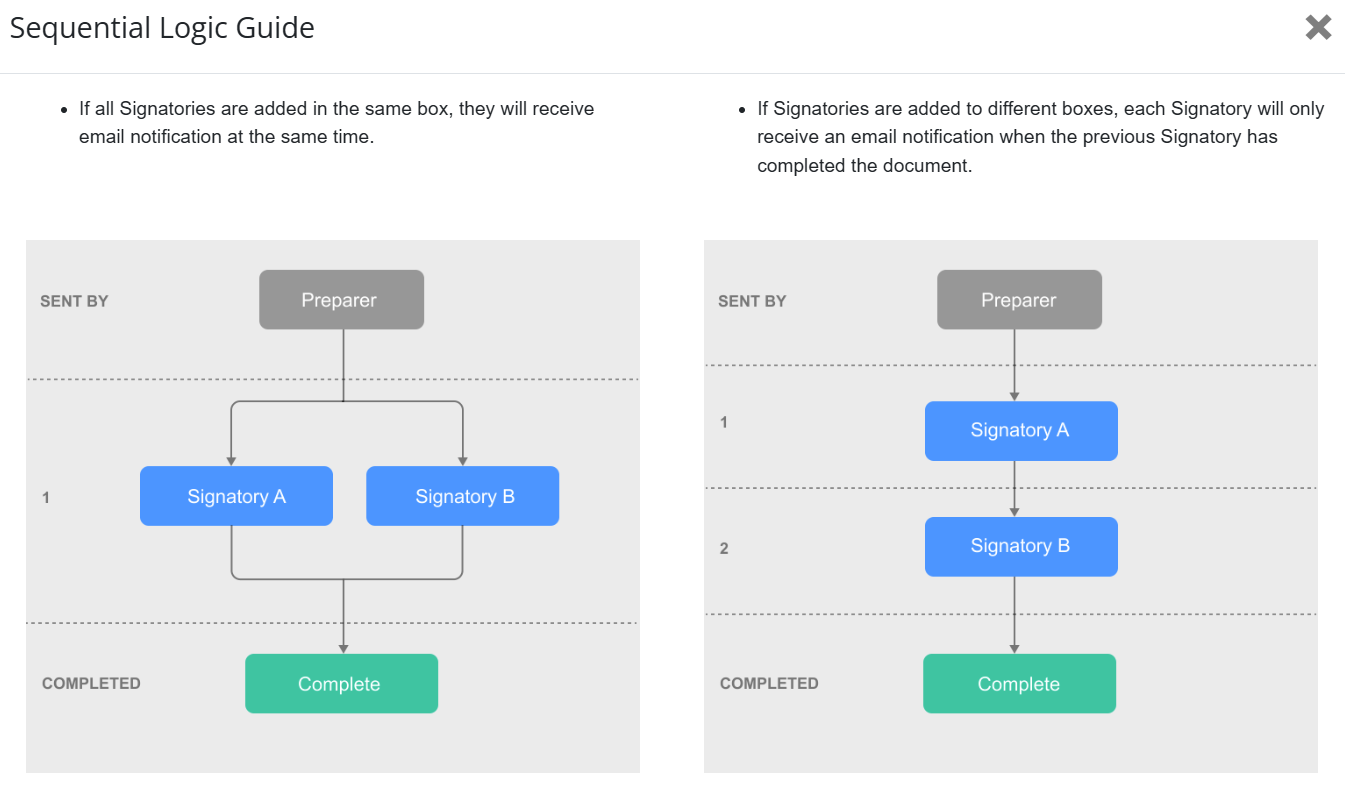The width and height of the screenshot is (1345, 795).
Task: Select Signatory A in the left diagram
Action: tap(236, 496)
